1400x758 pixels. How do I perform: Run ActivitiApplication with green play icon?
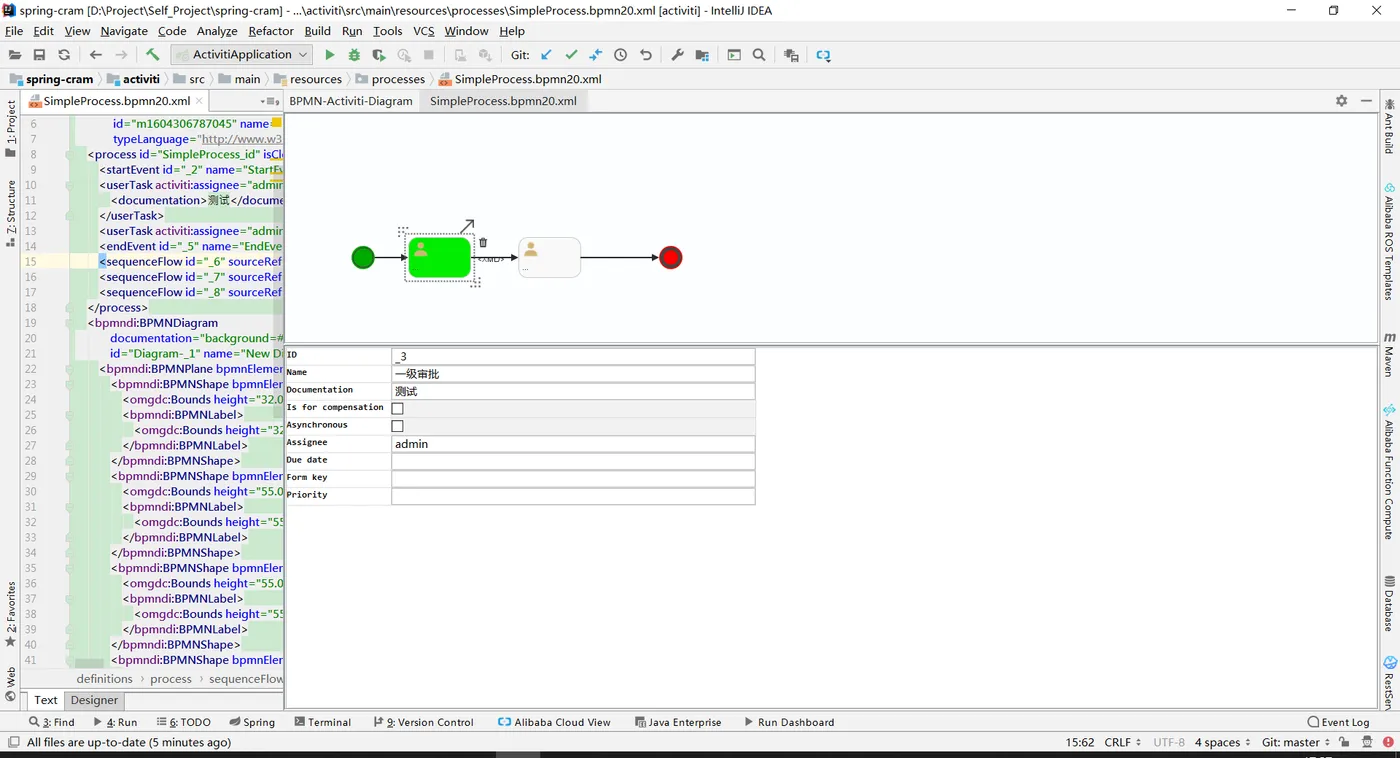click(329, 55)
